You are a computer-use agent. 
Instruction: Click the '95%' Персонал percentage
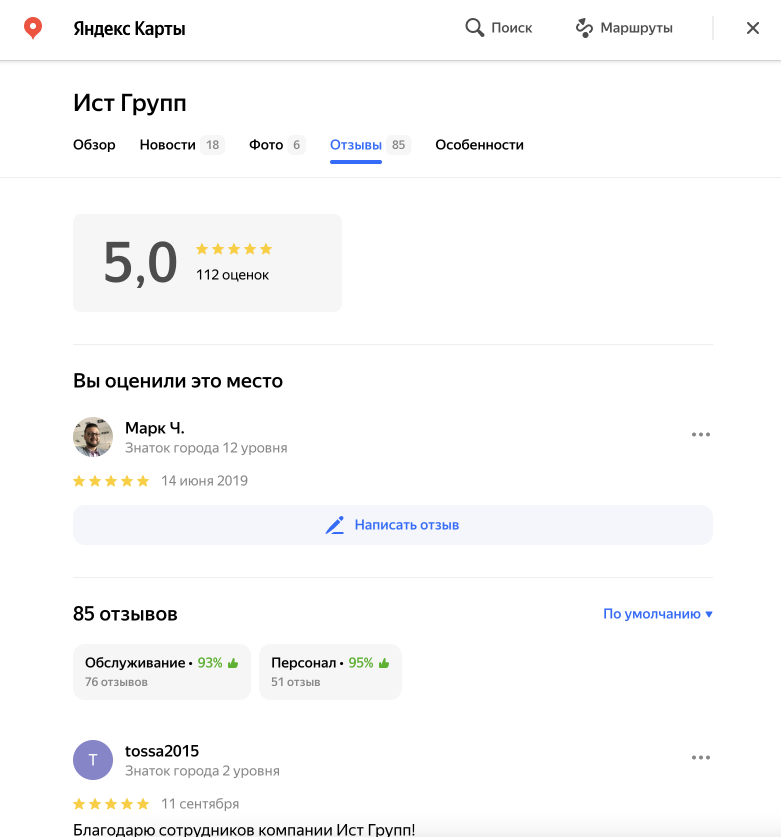point(361,663)
